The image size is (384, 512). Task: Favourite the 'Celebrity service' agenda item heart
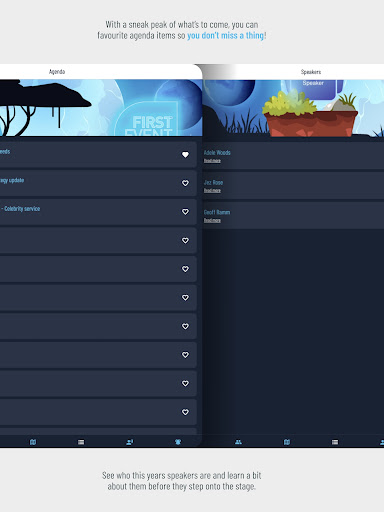point(185,212)
